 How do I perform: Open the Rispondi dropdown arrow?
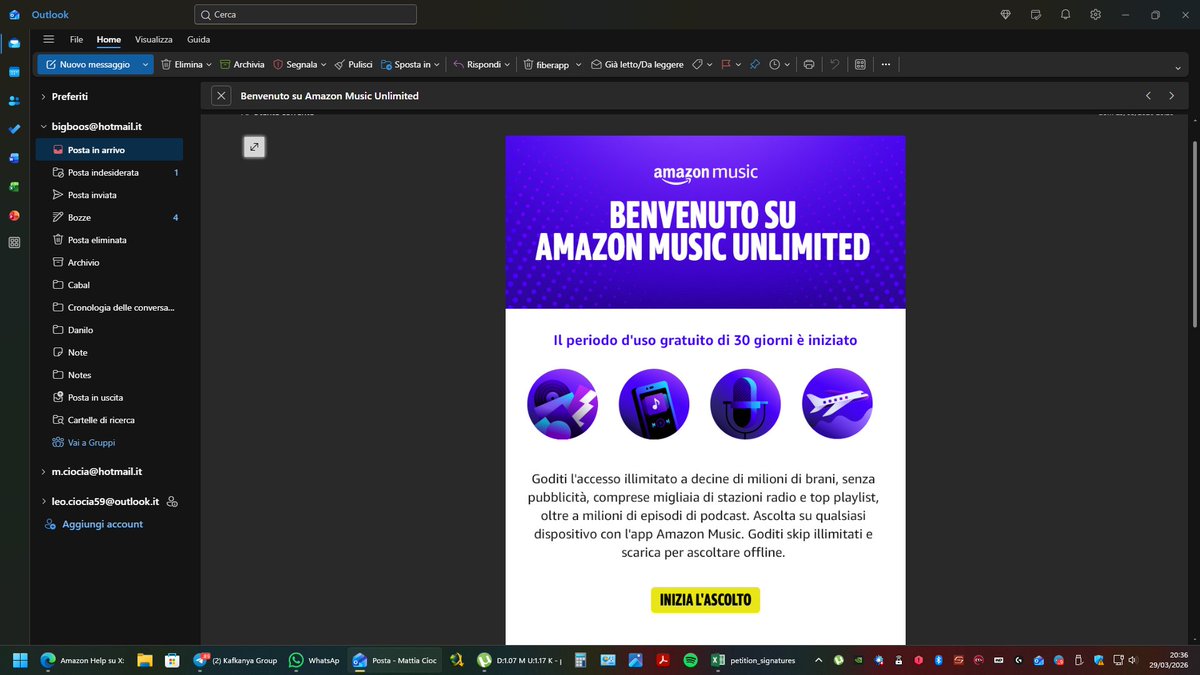coord(507,64)
